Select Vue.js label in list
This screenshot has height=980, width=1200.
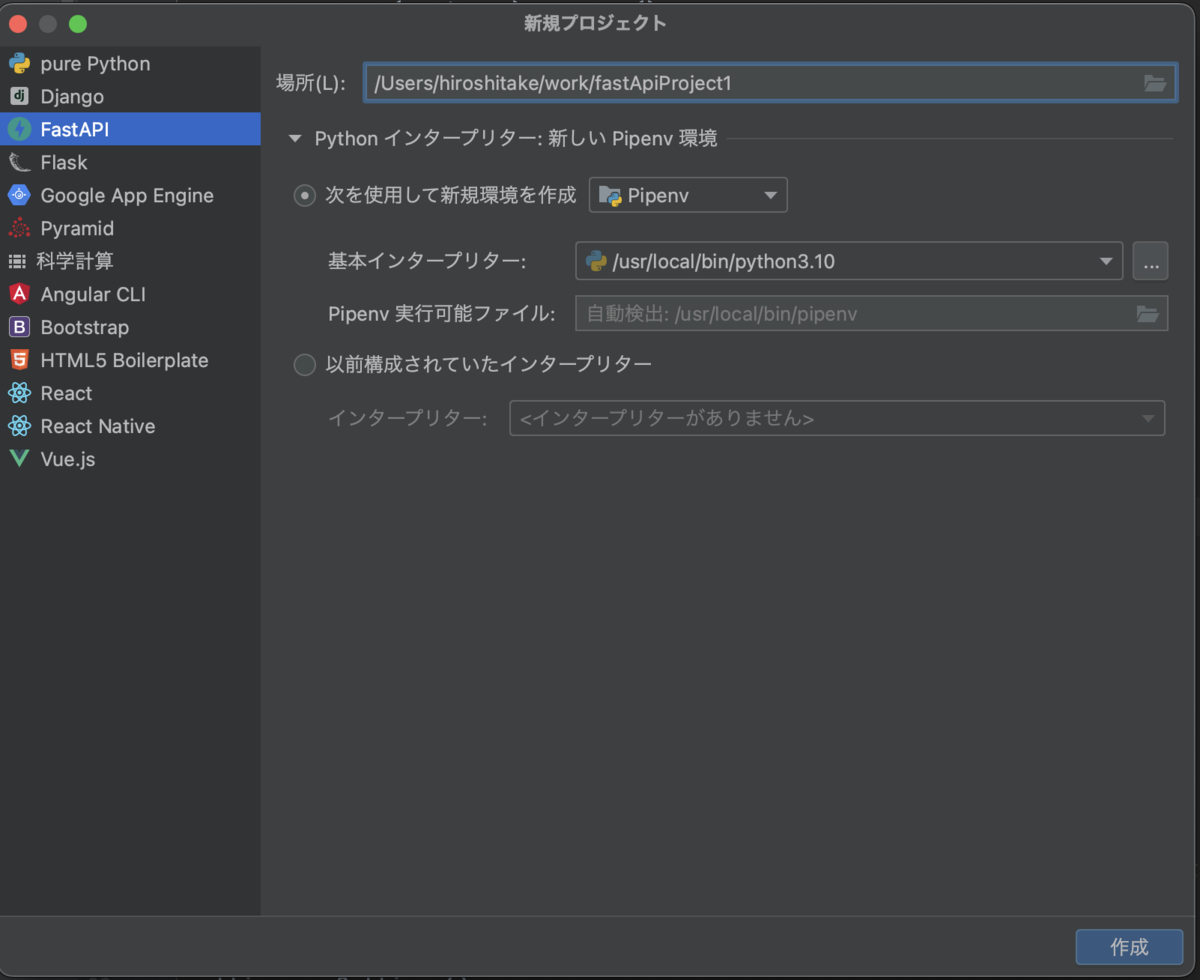coord(68,460)
